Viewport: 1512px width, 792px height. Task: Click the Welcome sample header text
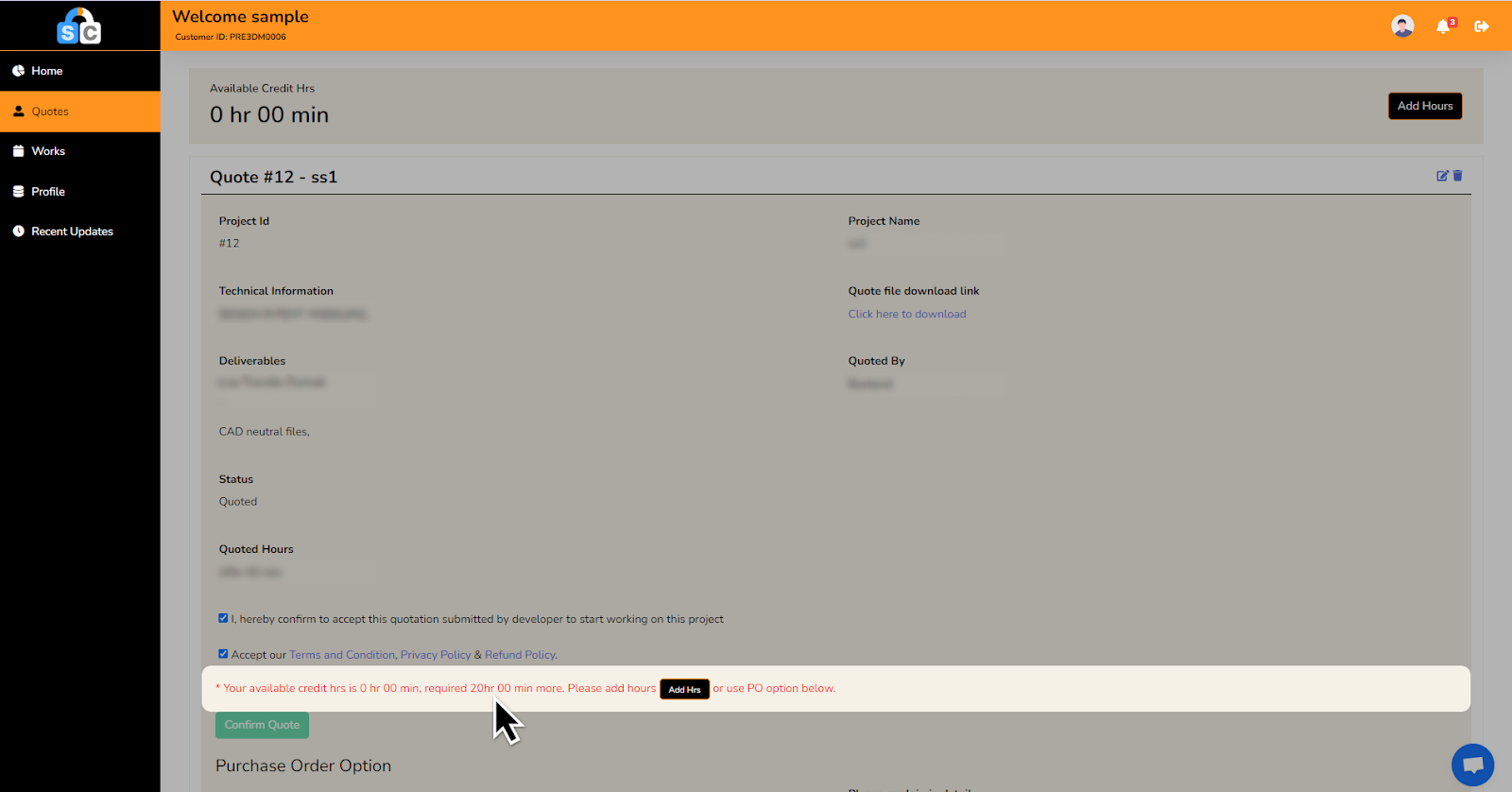click(x=240, y=16)
